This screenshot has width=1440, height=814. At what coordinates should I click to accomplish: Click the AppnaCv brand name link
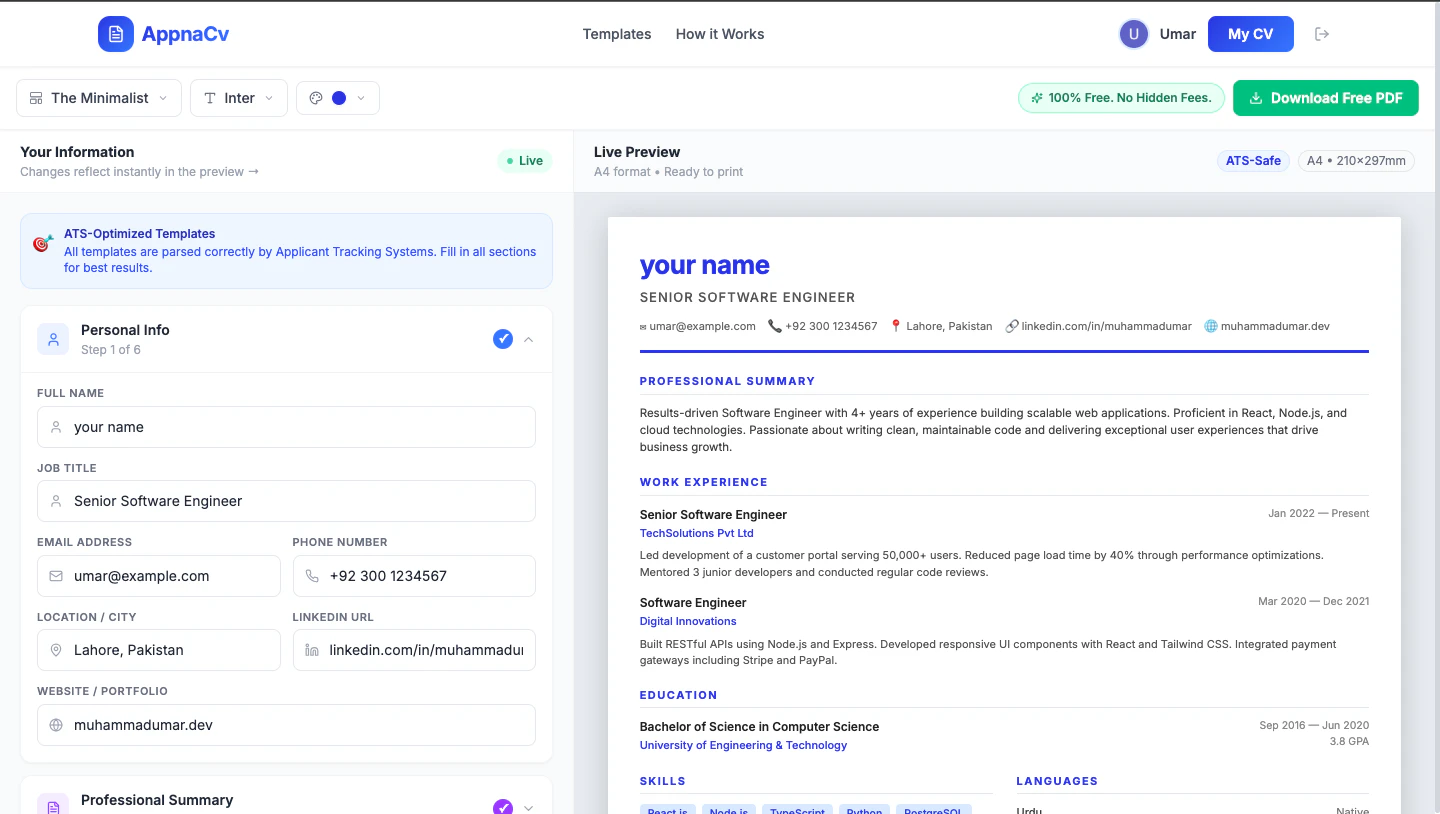[x=186, y=34]
